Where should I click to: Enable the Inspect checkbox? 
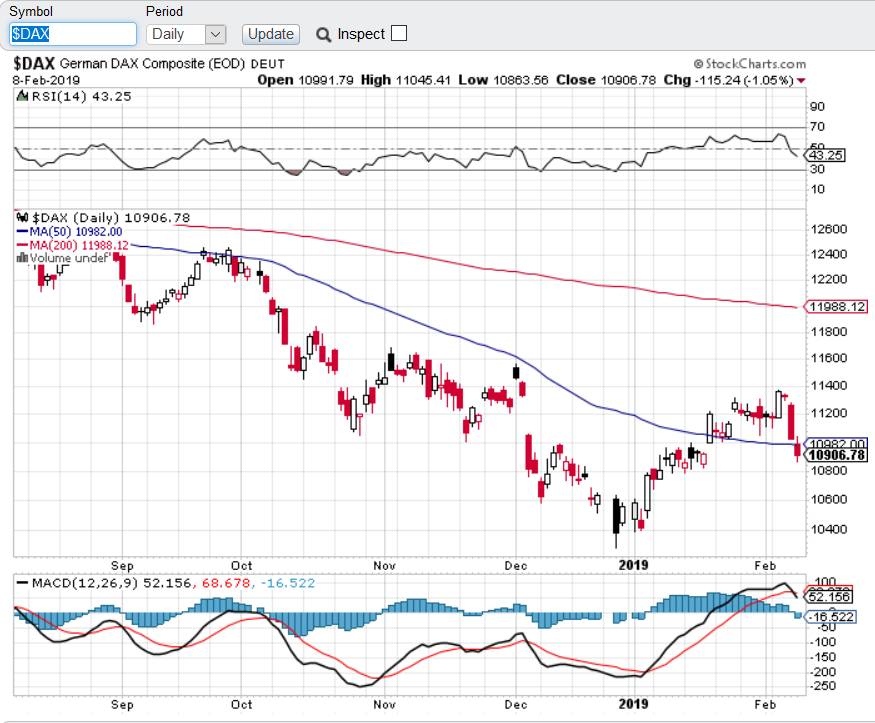click(x=399, y=33)
